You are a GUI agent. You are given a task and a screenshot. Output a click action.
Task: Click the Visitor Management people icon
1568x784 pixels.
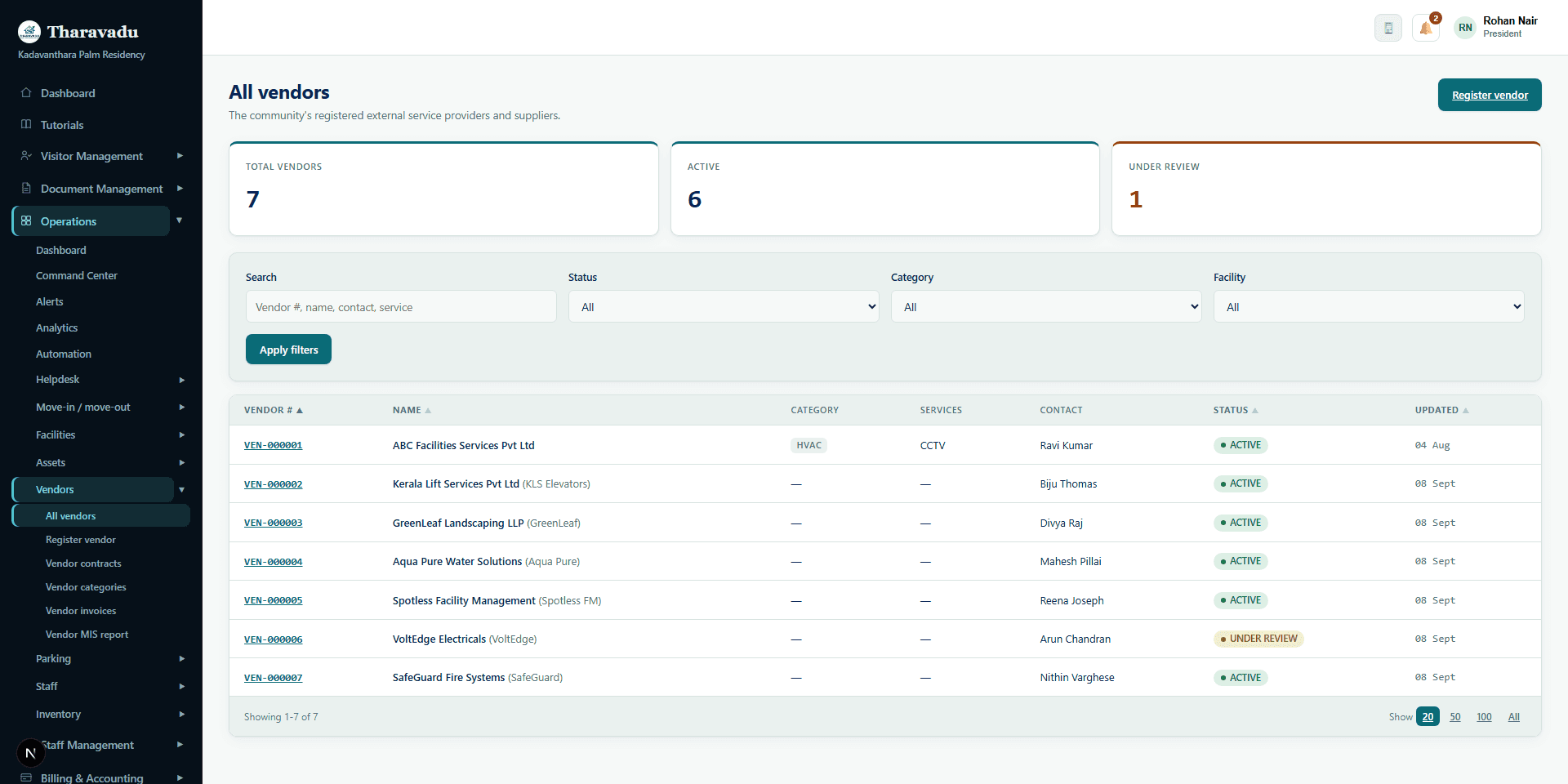pyautogui.click(x=26, y=155)
